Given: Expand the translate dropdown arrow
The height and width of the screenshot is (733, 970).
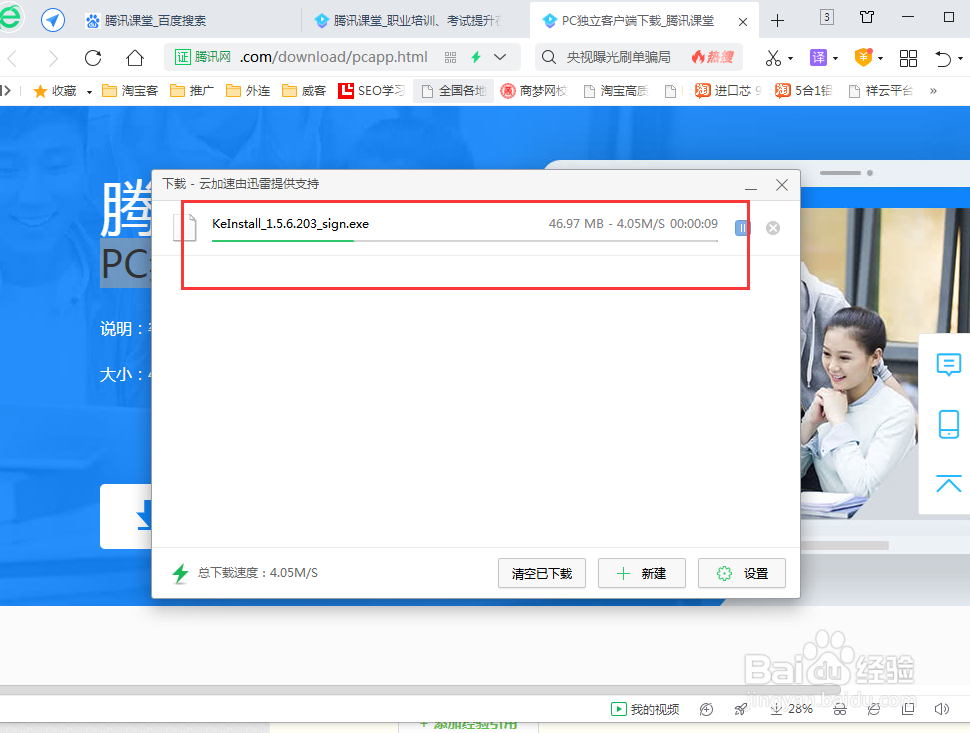Looking at the screenshot, I should coord(835,59).
